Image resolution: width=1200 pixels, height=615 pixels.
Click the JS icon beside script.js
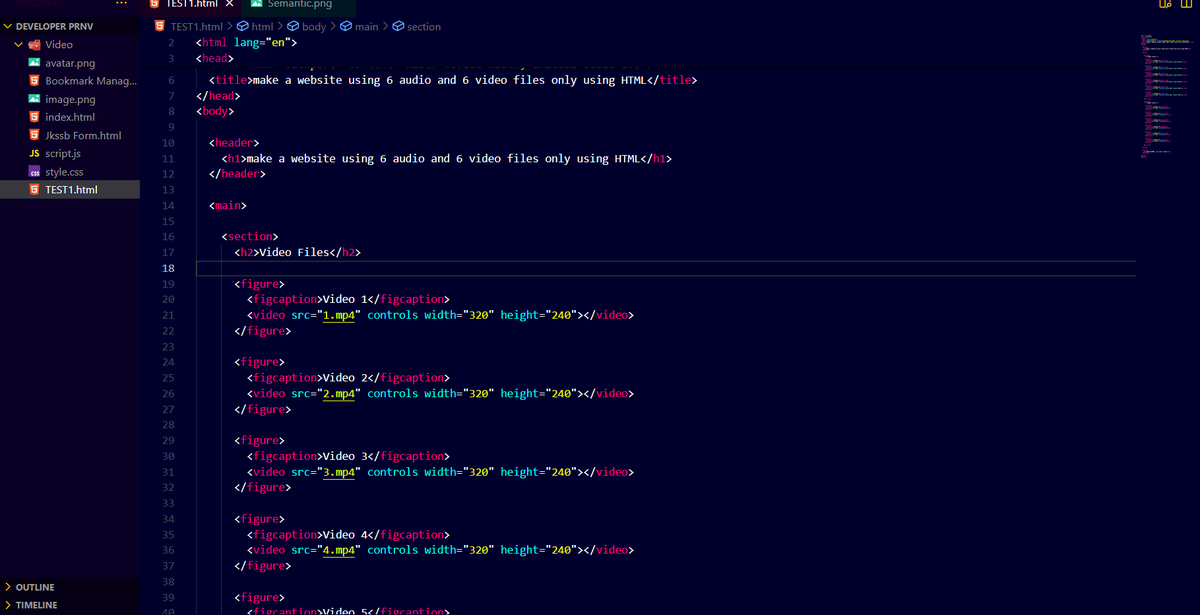pyautogui.click(x=34, y=153)
